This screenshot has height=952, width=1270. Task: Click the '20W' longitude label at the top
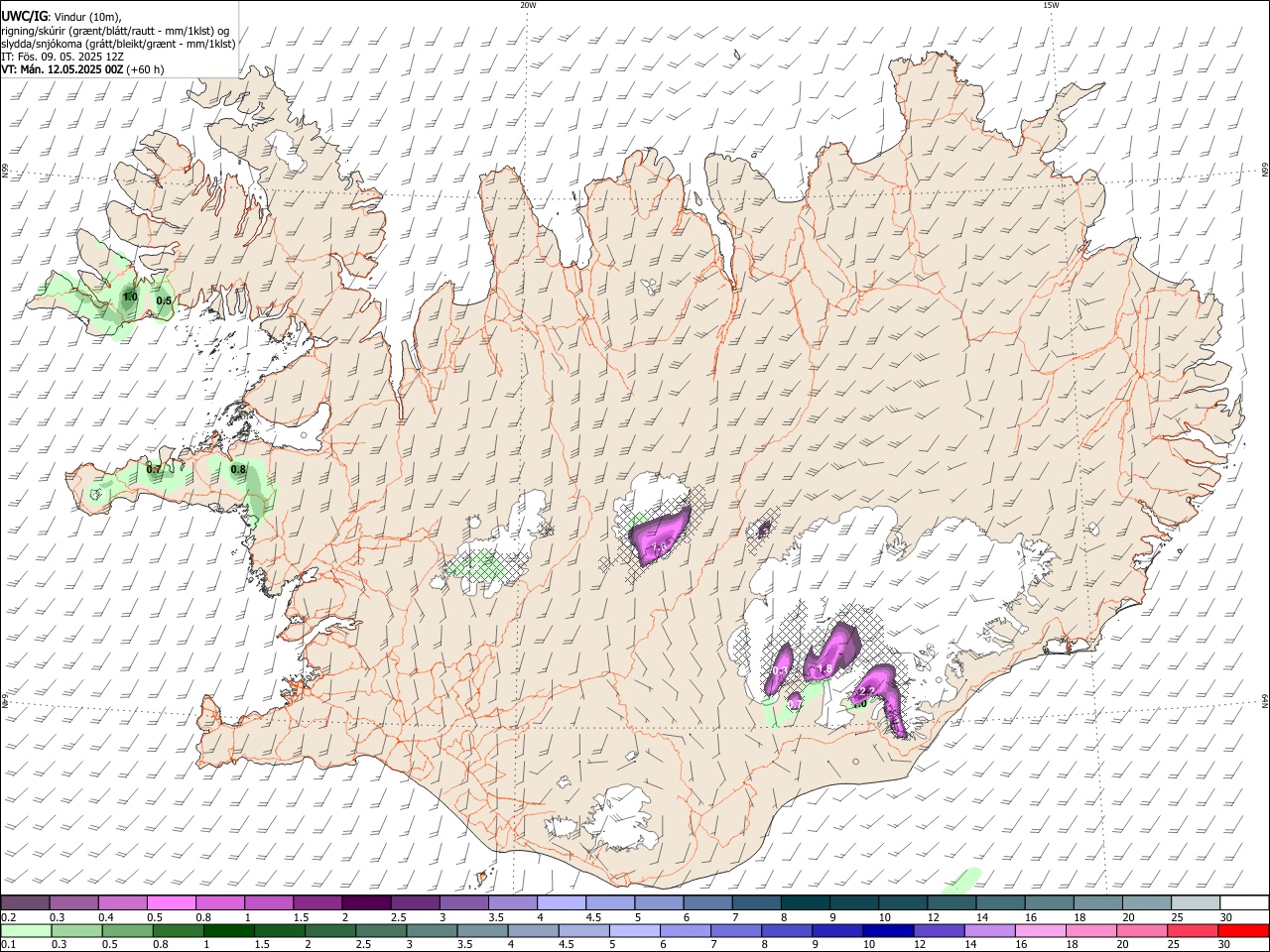coord(528,5)
